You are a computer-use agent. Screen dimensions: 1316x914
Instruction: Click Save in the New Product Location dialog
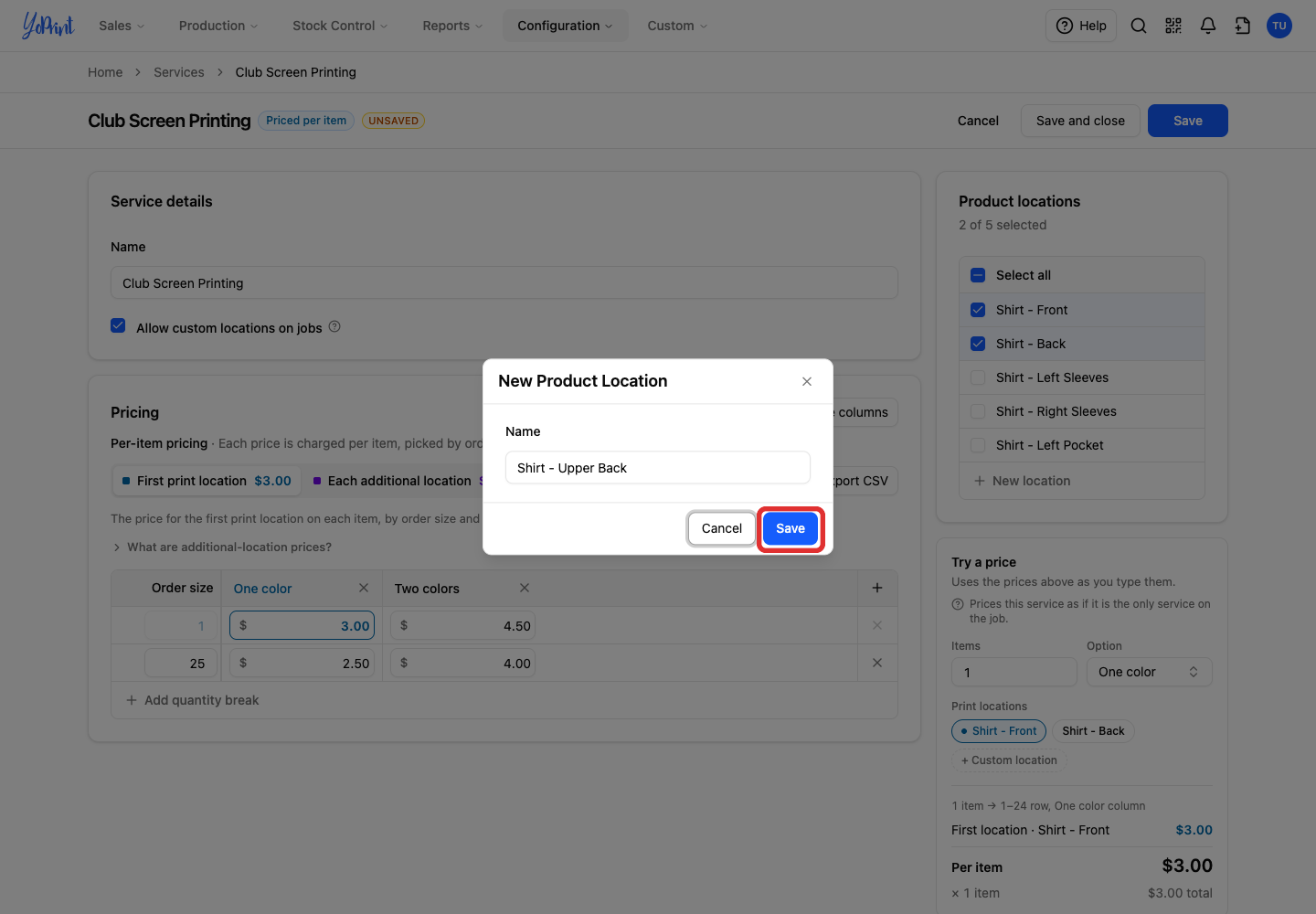(x=791, y=528)
